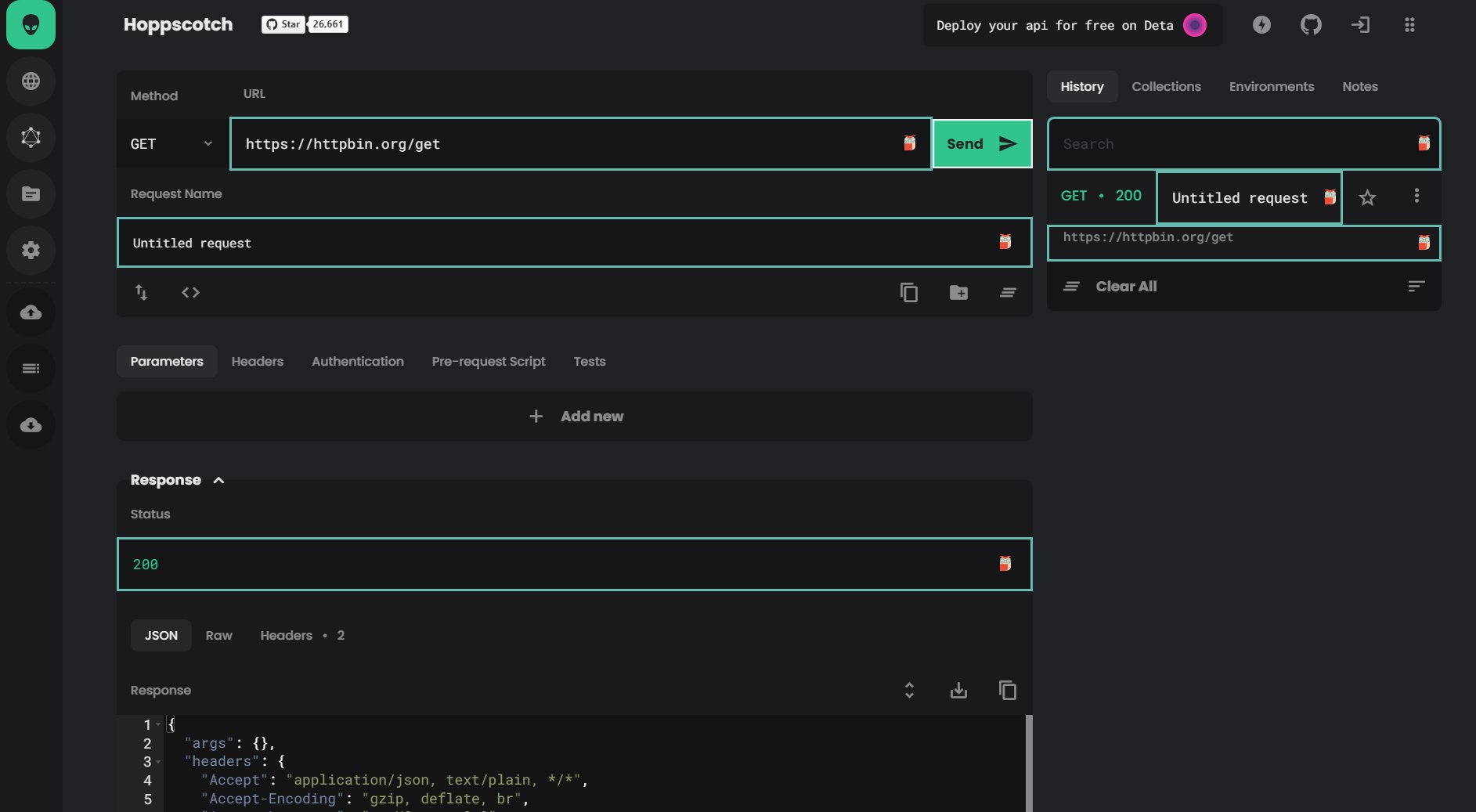Click the history Search field
Screen dimensions: 1476x812
(1243, 143)
